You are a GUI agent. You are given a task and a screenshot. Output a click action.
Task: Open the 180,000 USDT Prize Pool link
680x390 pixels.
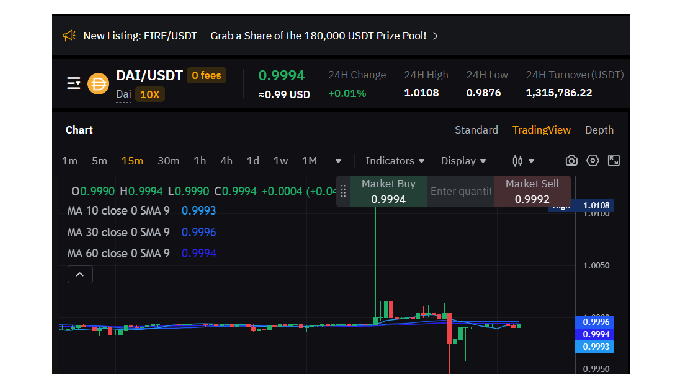tap(318, 36)
